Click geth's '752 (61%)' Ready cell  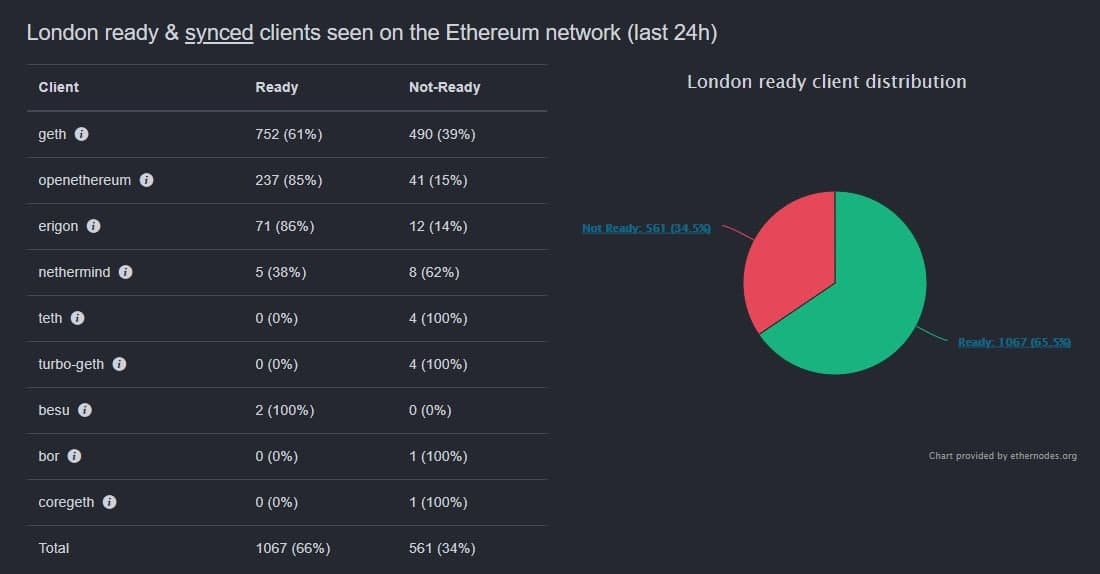click(x=288, y=134)
